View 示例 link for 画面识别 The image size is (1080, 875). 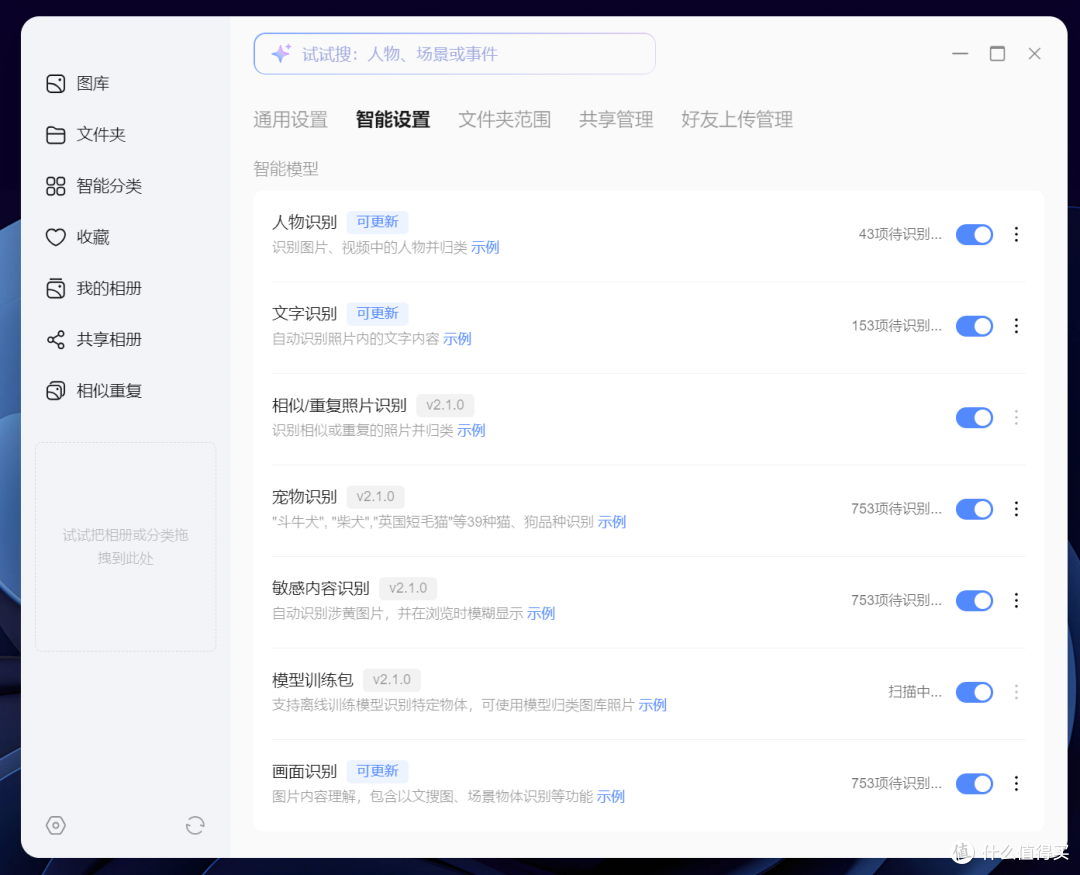click(x=610, y=796)
